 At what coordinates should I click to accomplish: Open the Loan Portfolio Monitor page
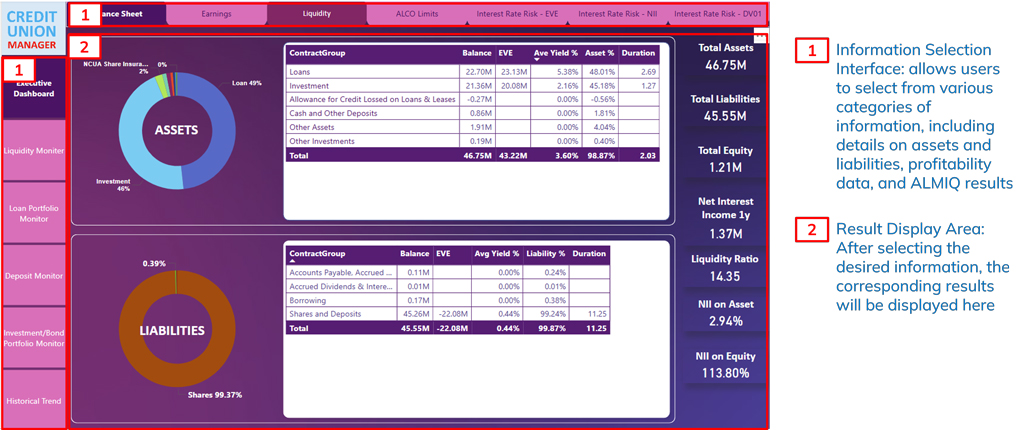pyautogui.click(x=34, y=214)
